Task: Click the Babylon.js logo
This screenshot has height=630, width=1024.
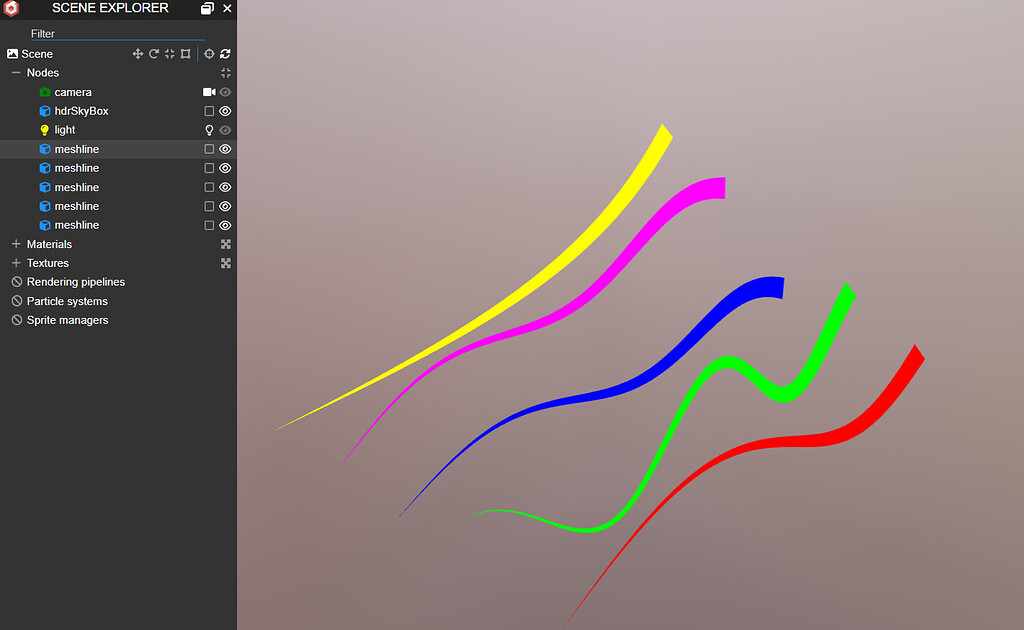Action: tap(12, 8)
